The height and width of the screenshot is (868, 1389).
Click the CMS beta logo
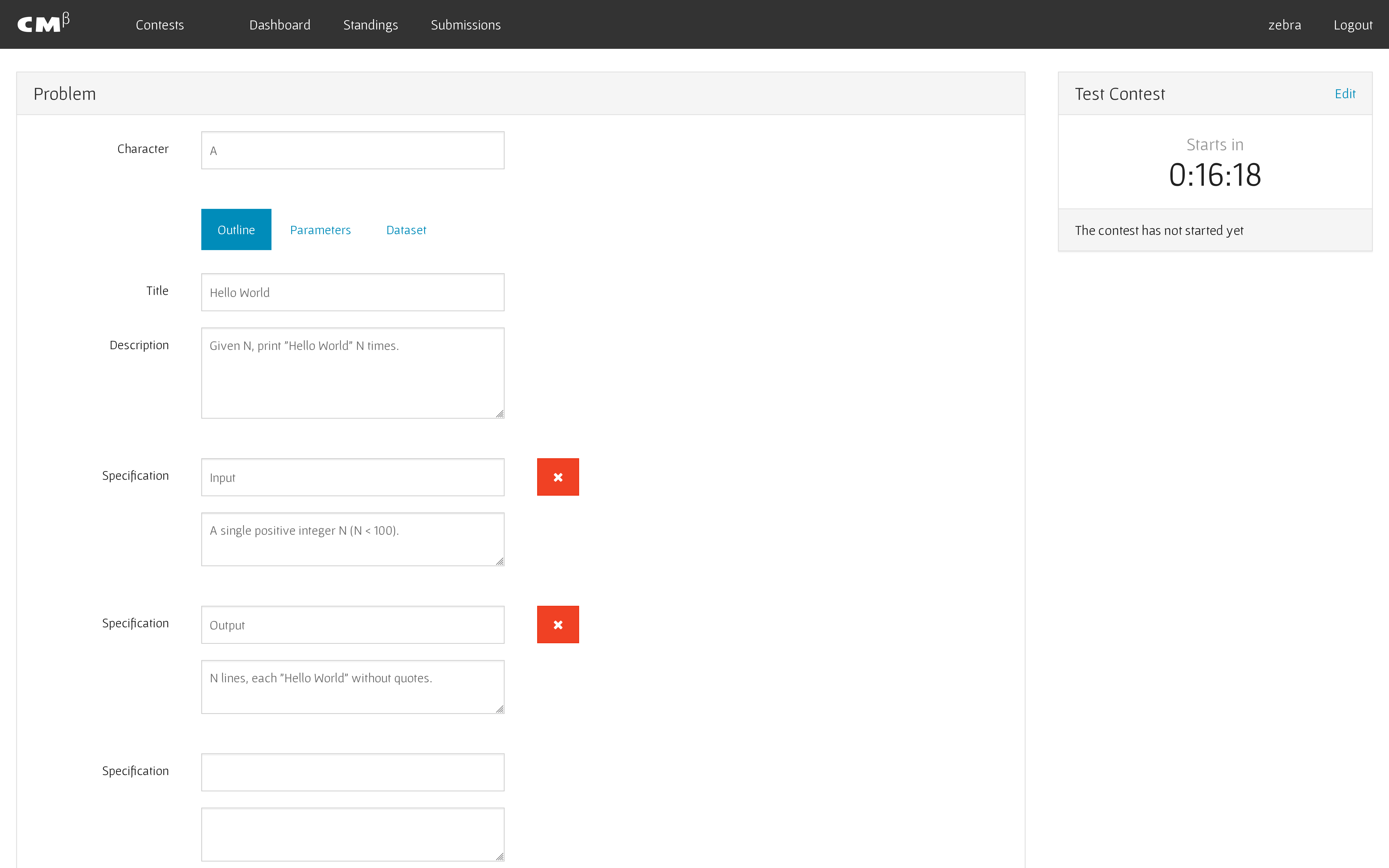pos(43,24)
